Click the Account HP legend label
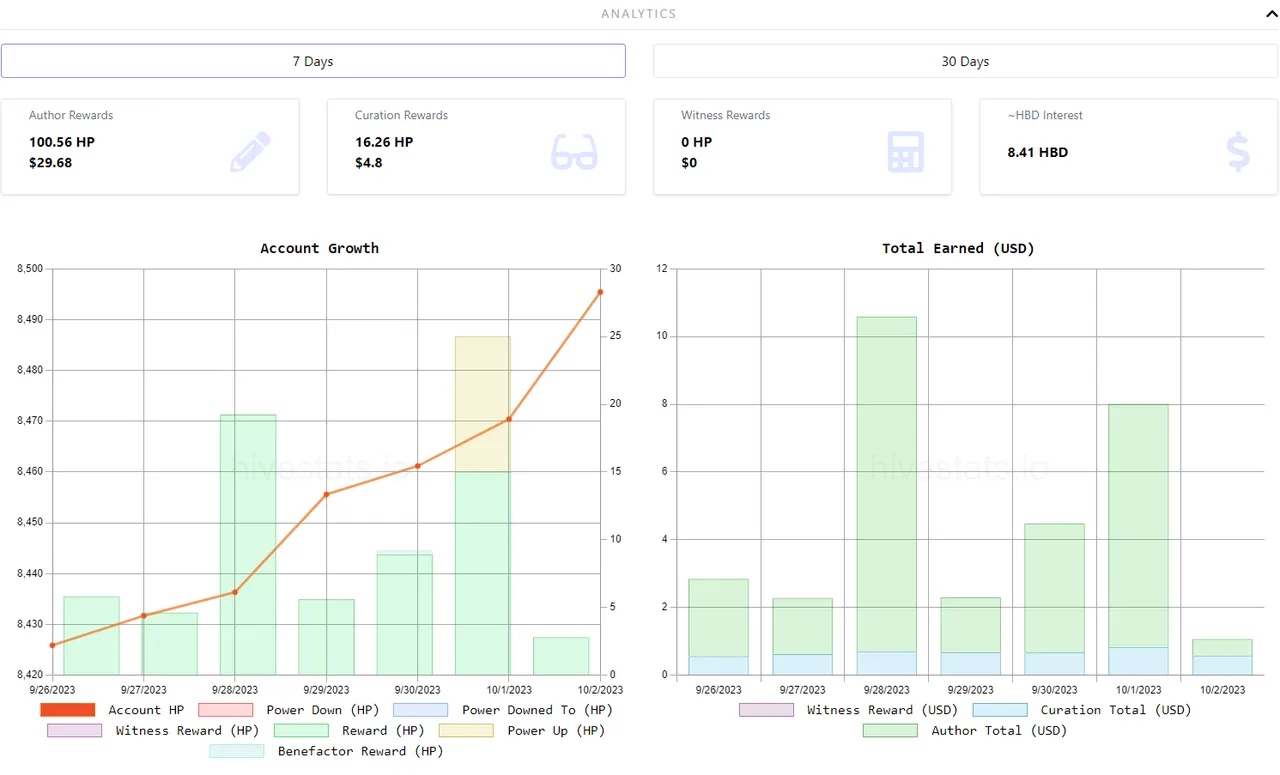The image size is (1280, 775). click(x=146, y=710)
